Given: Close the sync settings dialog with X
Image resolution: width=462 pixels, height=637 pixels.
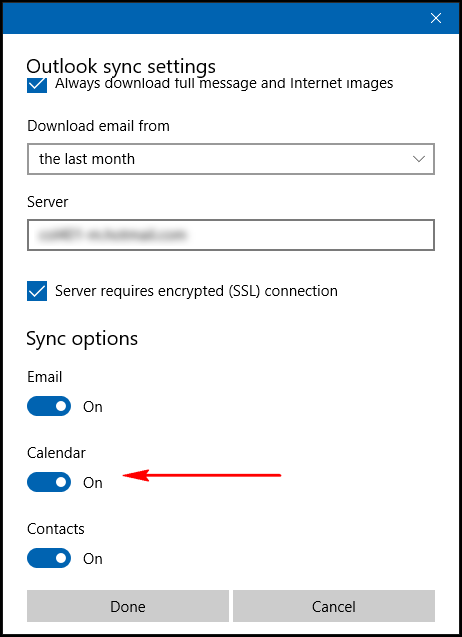Looking at the screenshot, I should click(436, 18).
